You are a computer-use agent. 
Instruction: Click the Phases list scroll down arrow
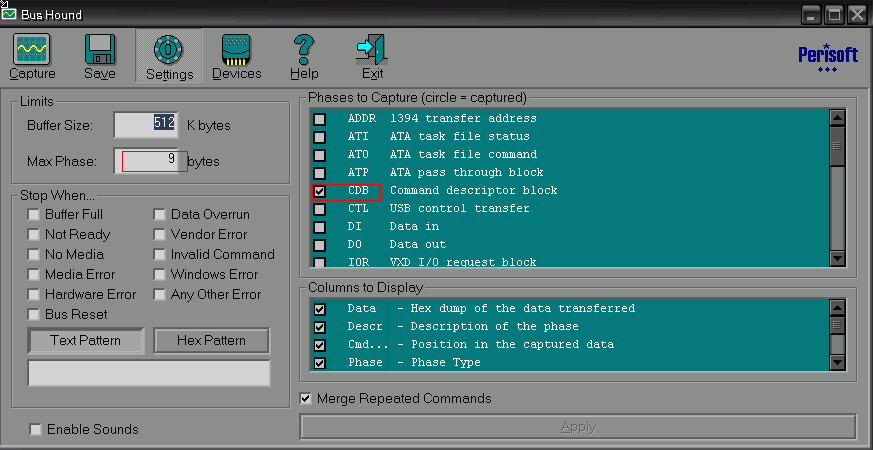click(x=837, y=259)
